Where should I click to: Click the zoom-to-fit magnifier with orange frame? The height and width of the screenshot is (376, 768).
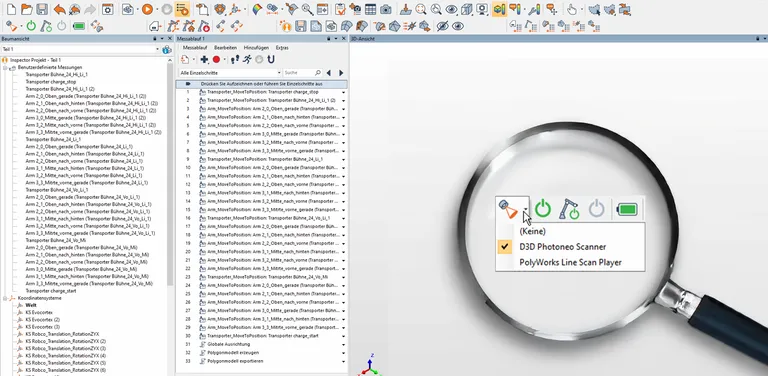point(421,9)
